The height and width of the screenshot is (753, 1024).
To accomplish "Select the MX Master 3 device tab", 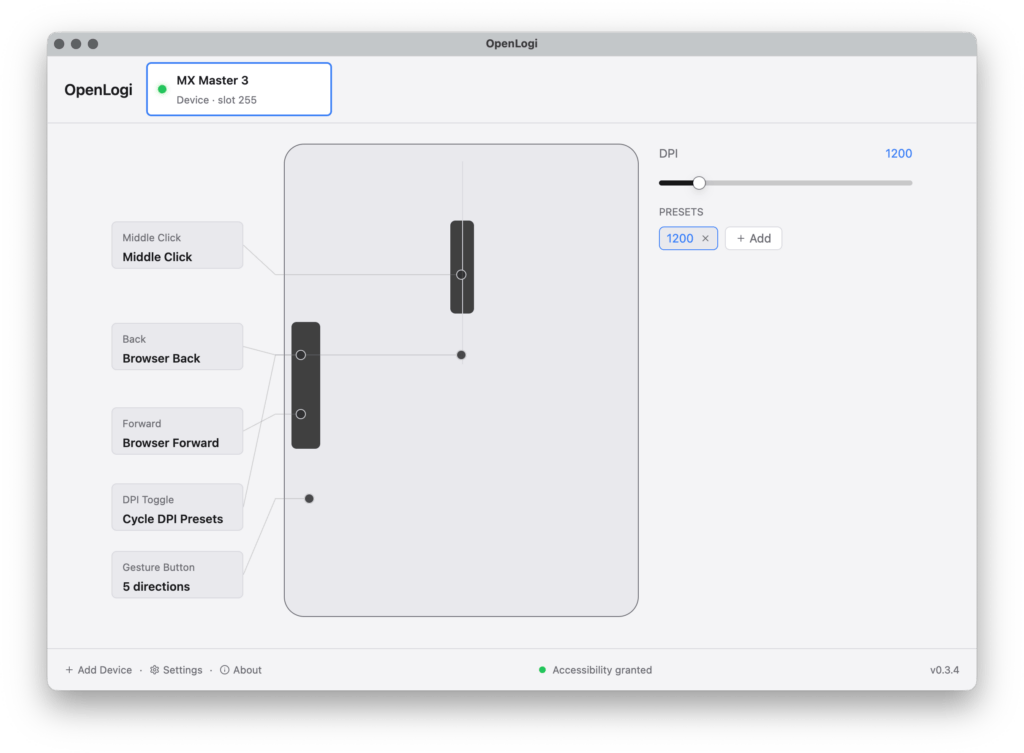I will (239, 89).
